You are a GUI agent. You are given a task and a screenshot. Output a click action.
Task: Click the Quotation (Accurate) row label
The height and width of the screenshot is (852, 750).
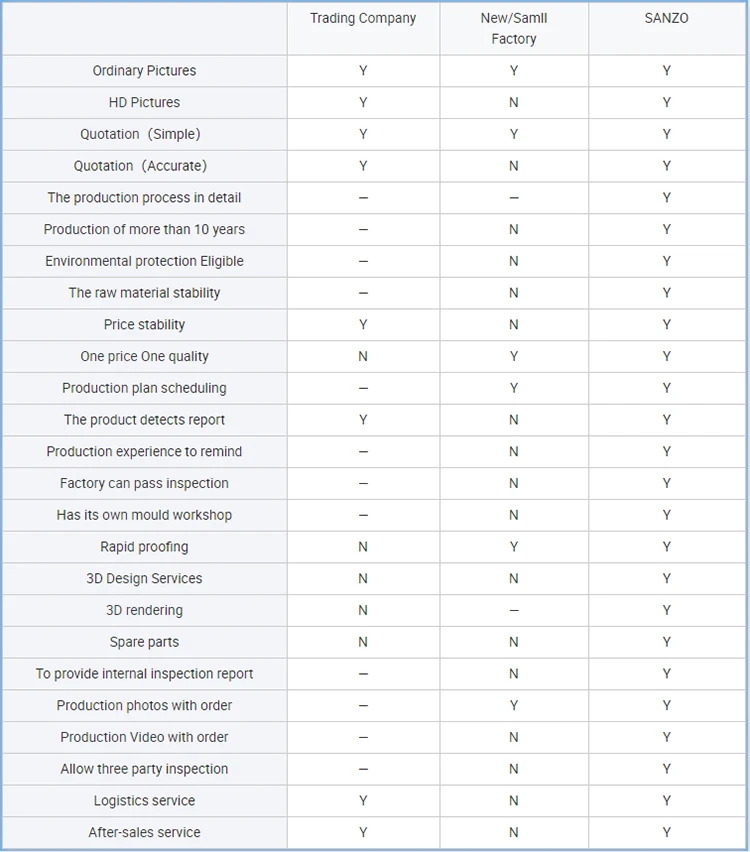point(144,166)
